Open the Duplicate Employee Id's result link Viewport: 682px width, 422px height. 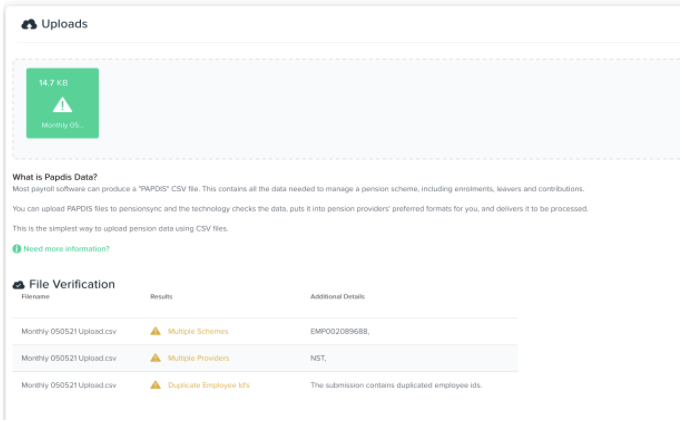click(208, 385)
